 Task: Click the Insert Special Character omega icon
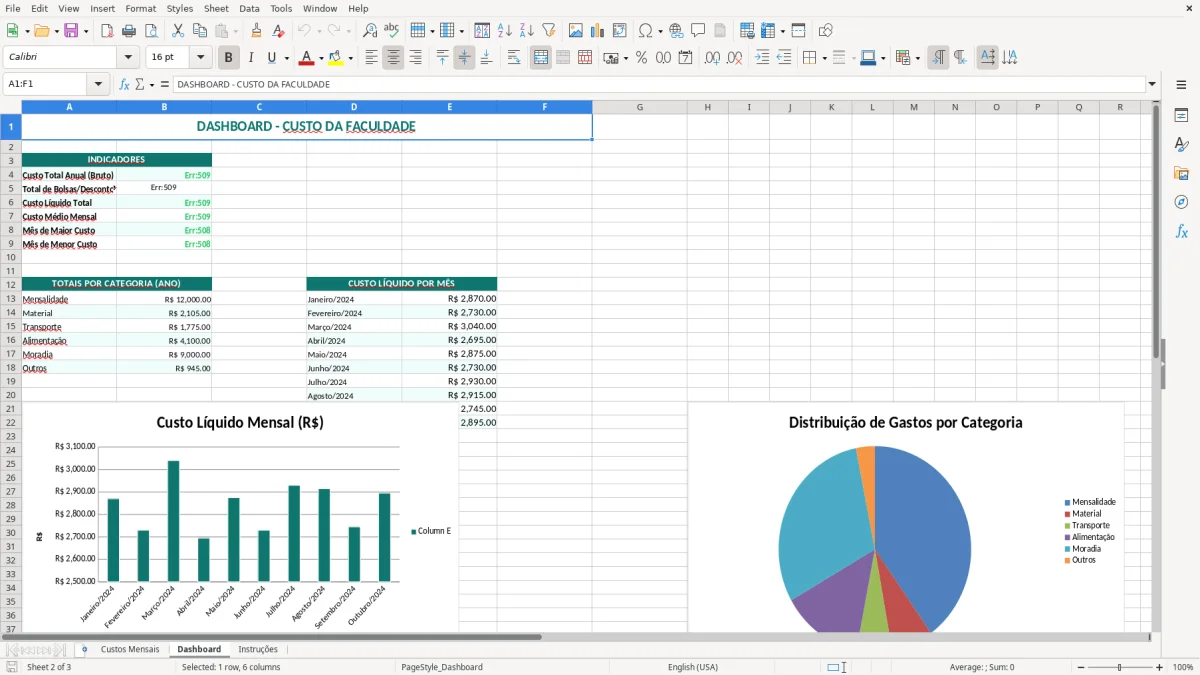[x=645, y=31]
